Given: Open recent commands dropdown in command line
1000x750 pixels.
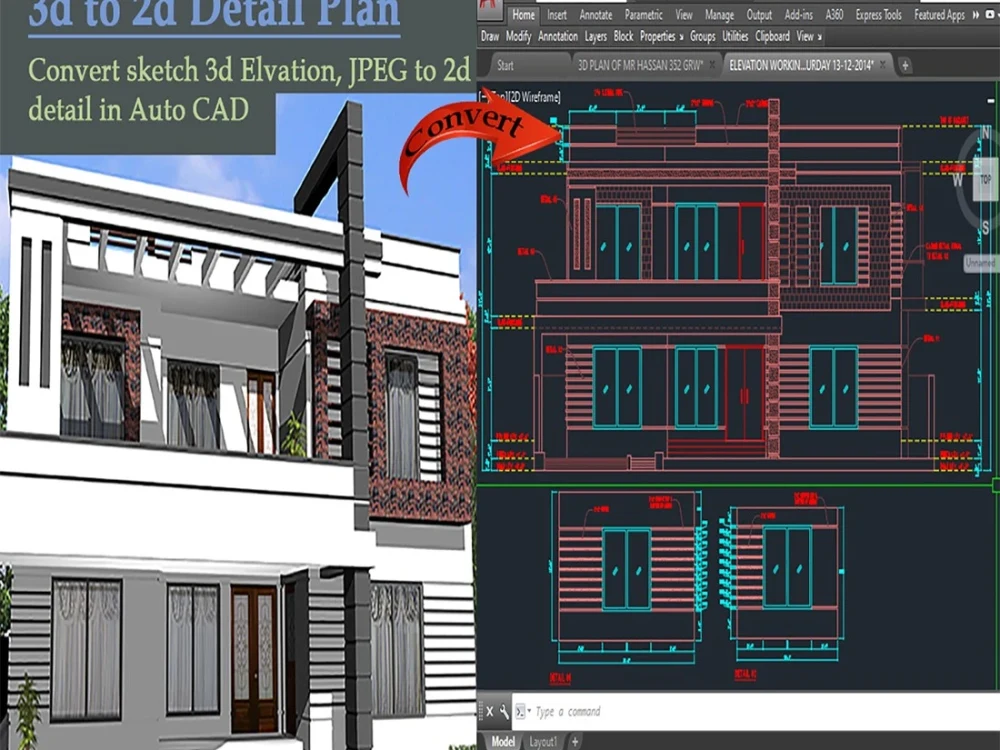Looking at the screenshot, I should click(529, 712).
